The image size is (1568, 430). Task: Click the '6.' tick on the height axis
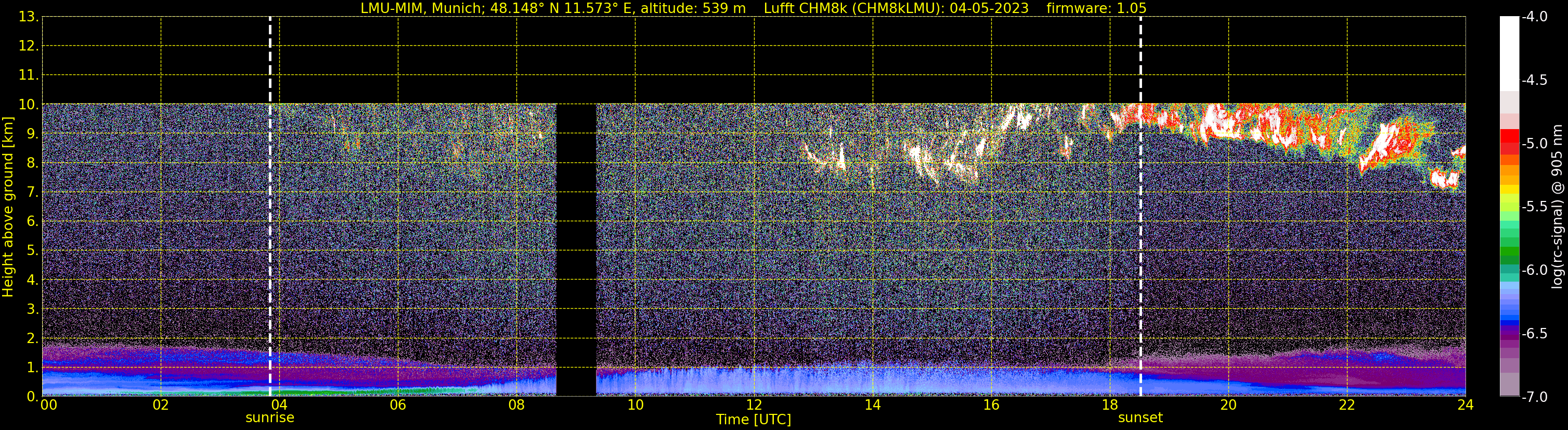click(32, 221)
